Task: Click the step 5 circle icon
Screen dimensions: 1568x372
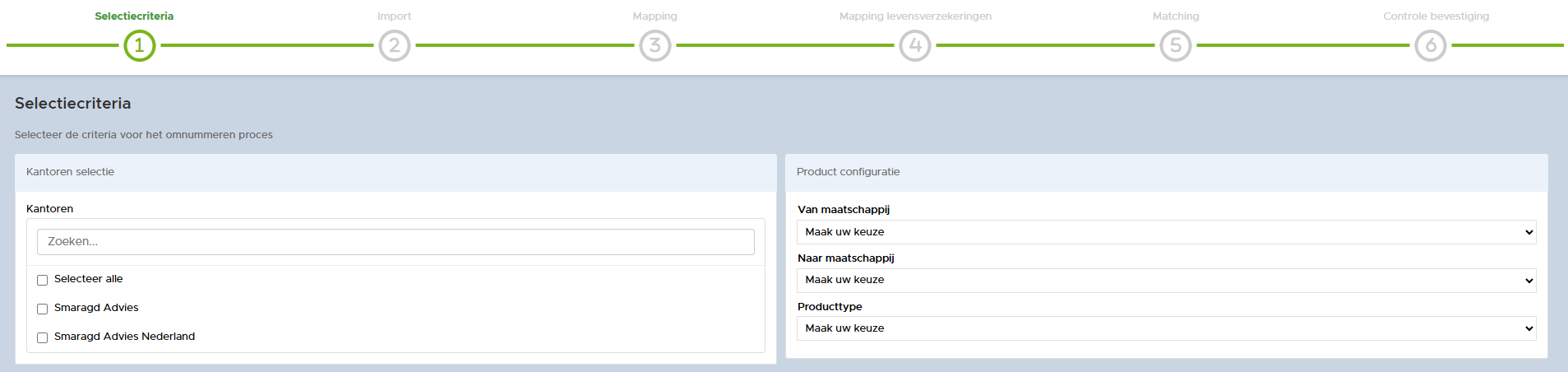Action: pos(1176,45)
